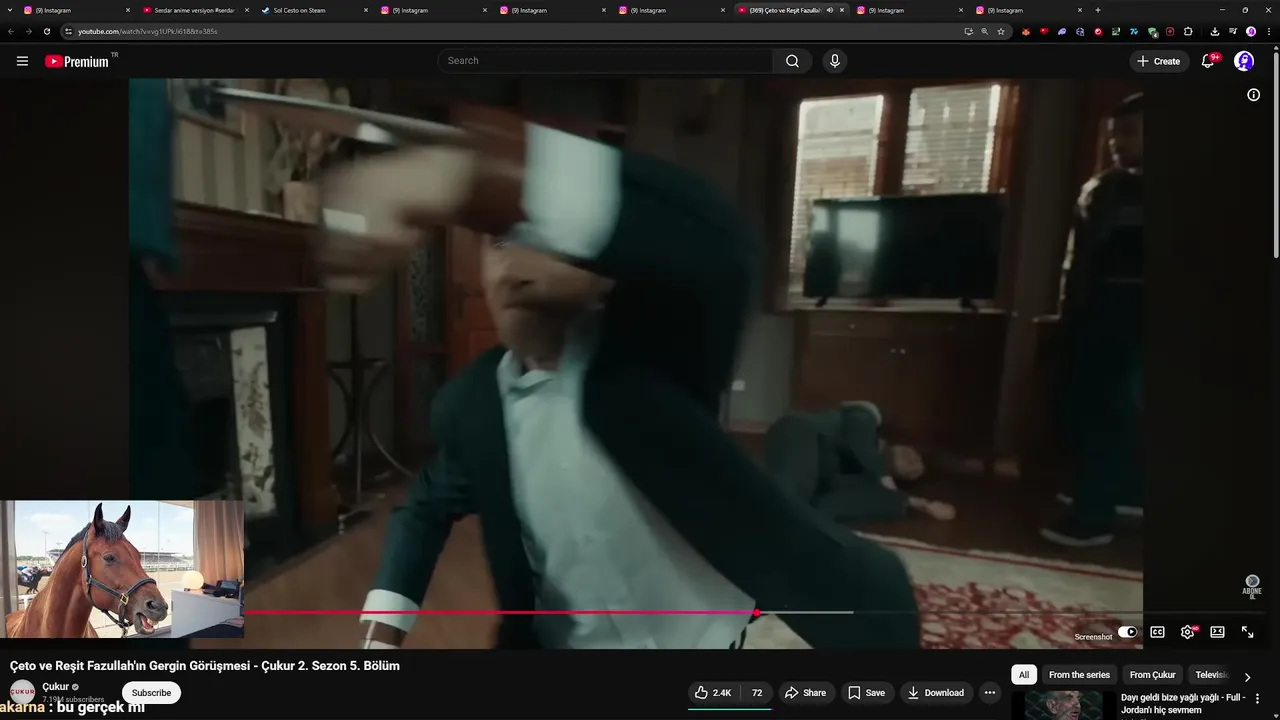The height and width of the screenshot is (720, 1280).
Task: Open the Dayı geldi bize yağlı video thumbnail
Action: click(x=1063, y=705)
